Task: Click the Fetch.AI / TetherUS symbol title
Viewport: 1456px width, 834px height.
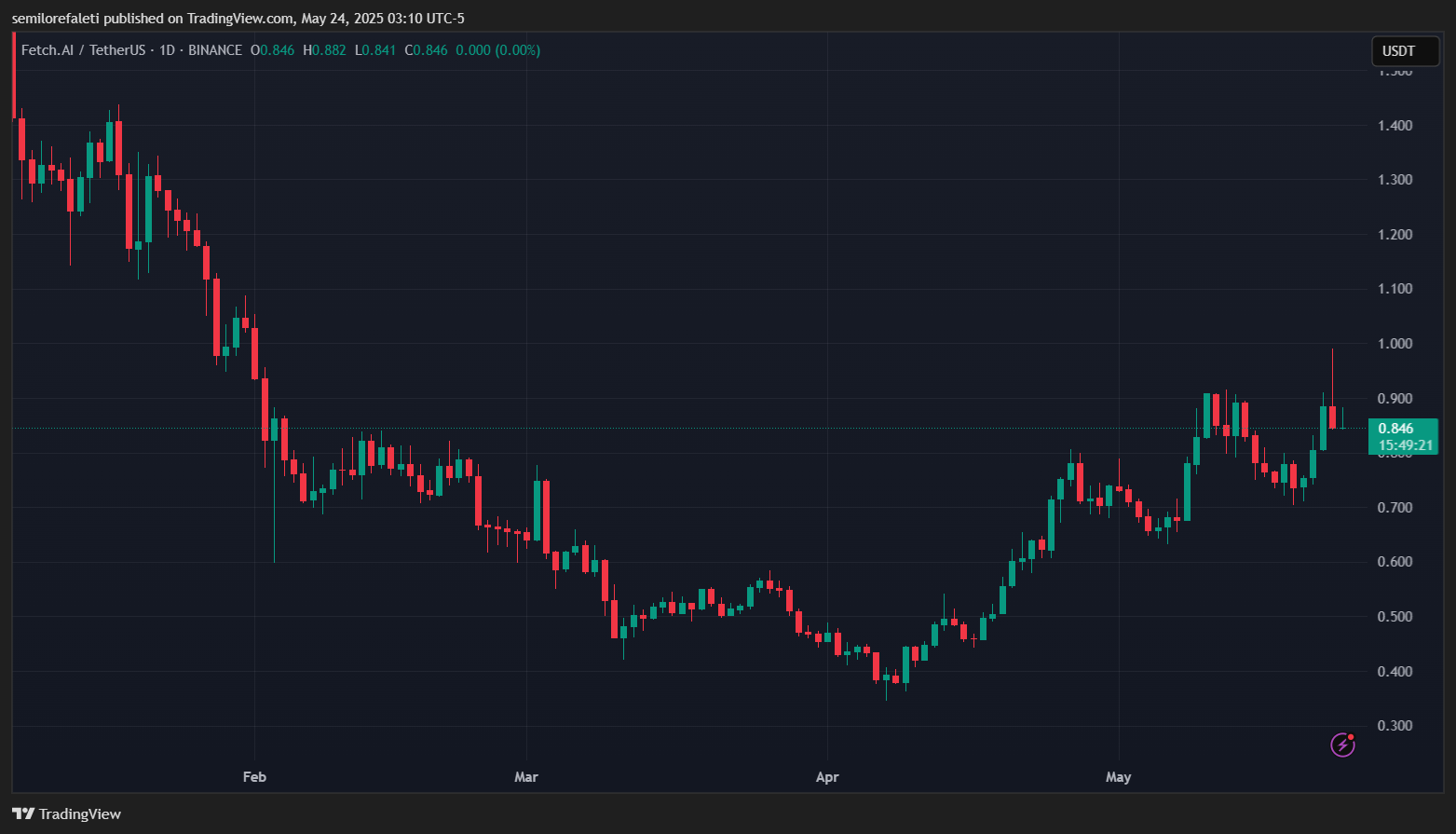Action: point(83,50)
